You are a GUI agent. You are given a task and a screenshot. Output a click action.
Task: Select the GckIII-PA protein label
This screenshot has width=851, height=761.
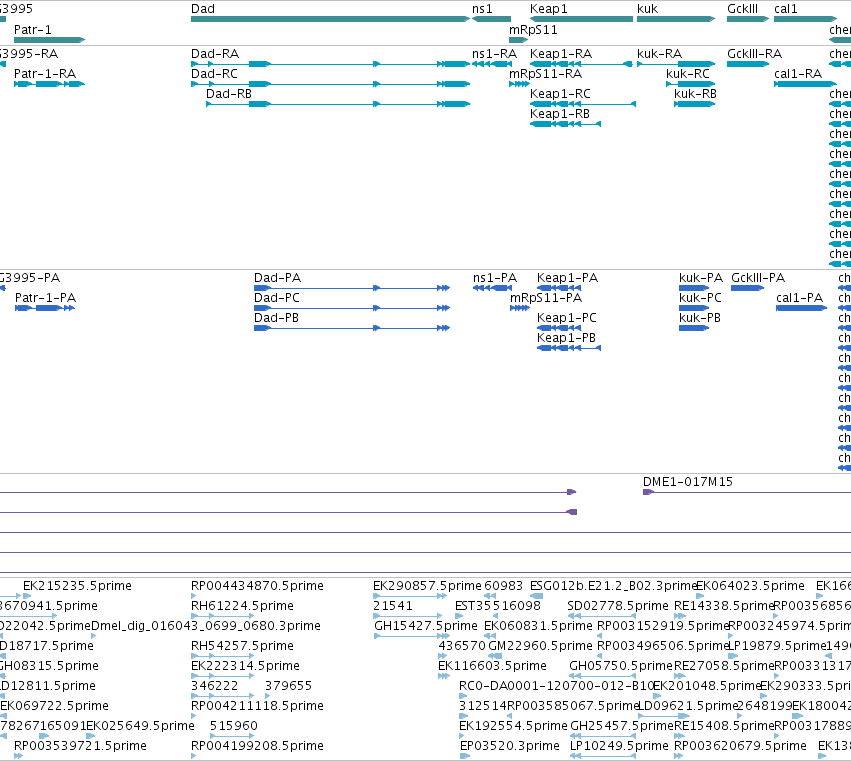(x=758, y=278)
